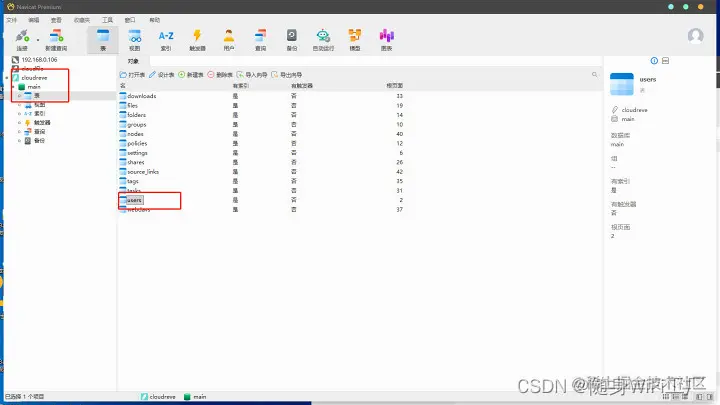Viewport: 720px width, 405px height.
Task: Expand the 索引 indexes node in tree
Action: coord(19,113)
